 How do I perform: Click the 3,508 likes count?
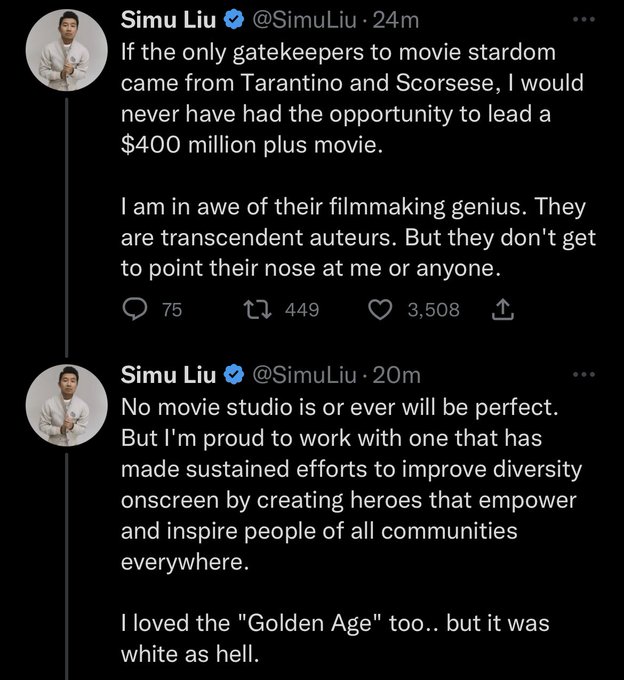point(433,311)
